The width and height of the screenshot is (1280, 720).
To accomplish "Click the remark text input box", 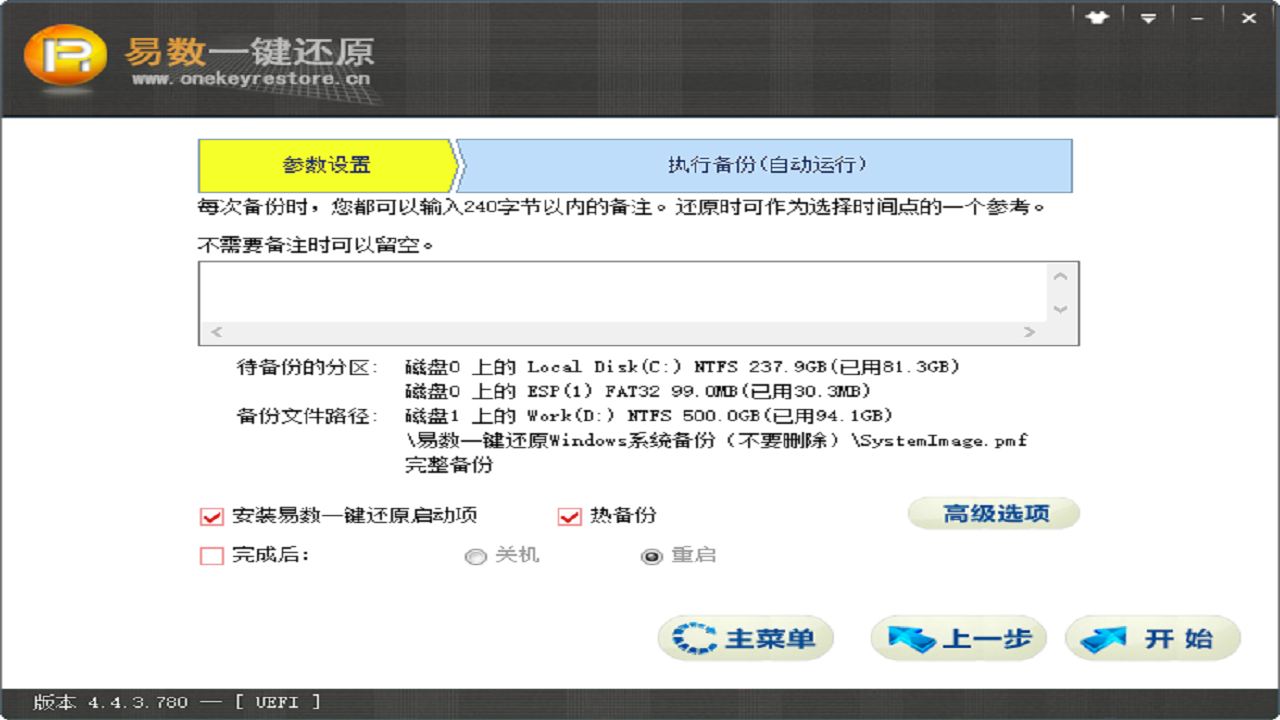I will pyautogui.click(x=620, y=291).
